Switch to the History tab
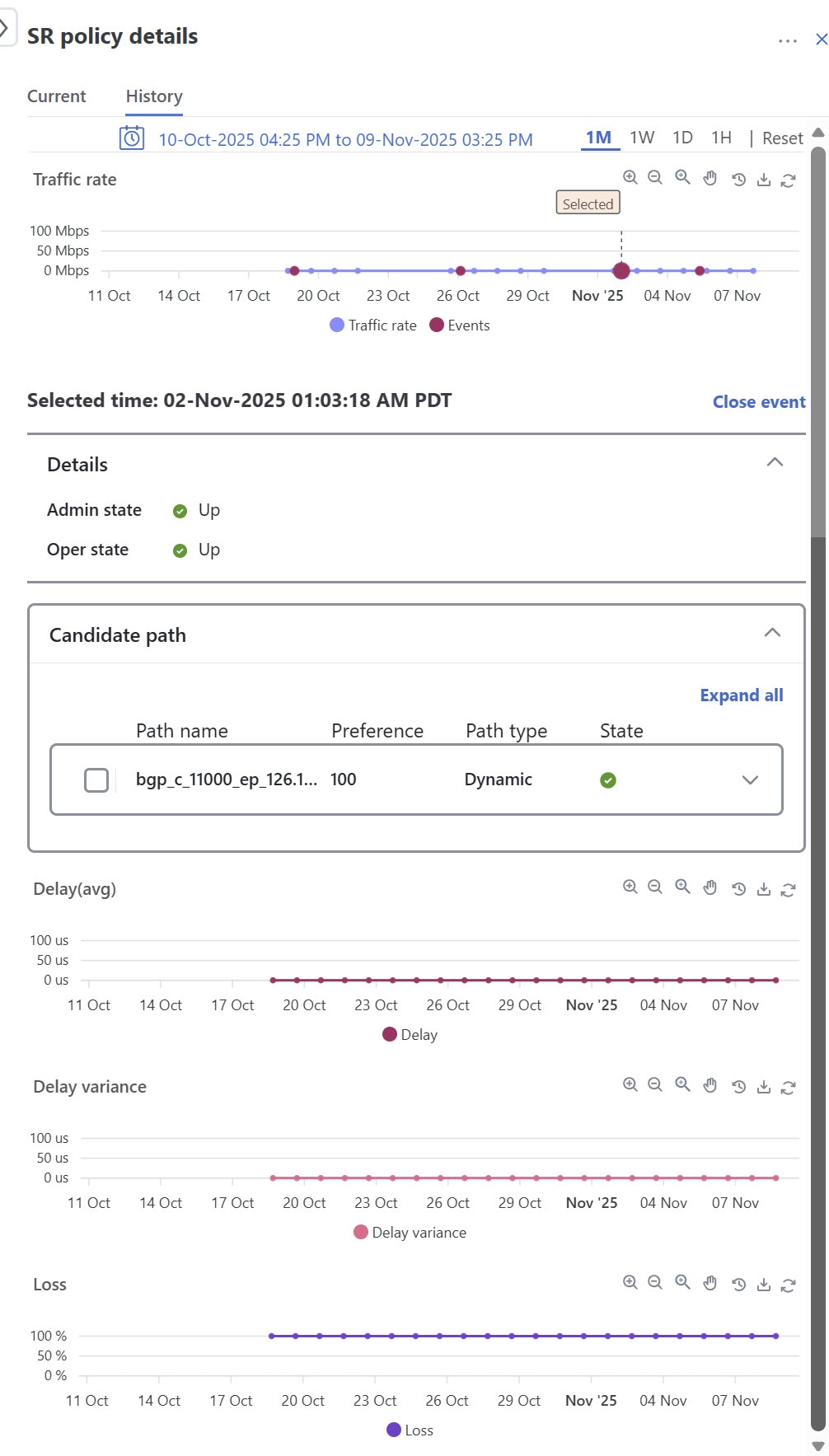Screen dimensions: 829x1456 (154, 96)
